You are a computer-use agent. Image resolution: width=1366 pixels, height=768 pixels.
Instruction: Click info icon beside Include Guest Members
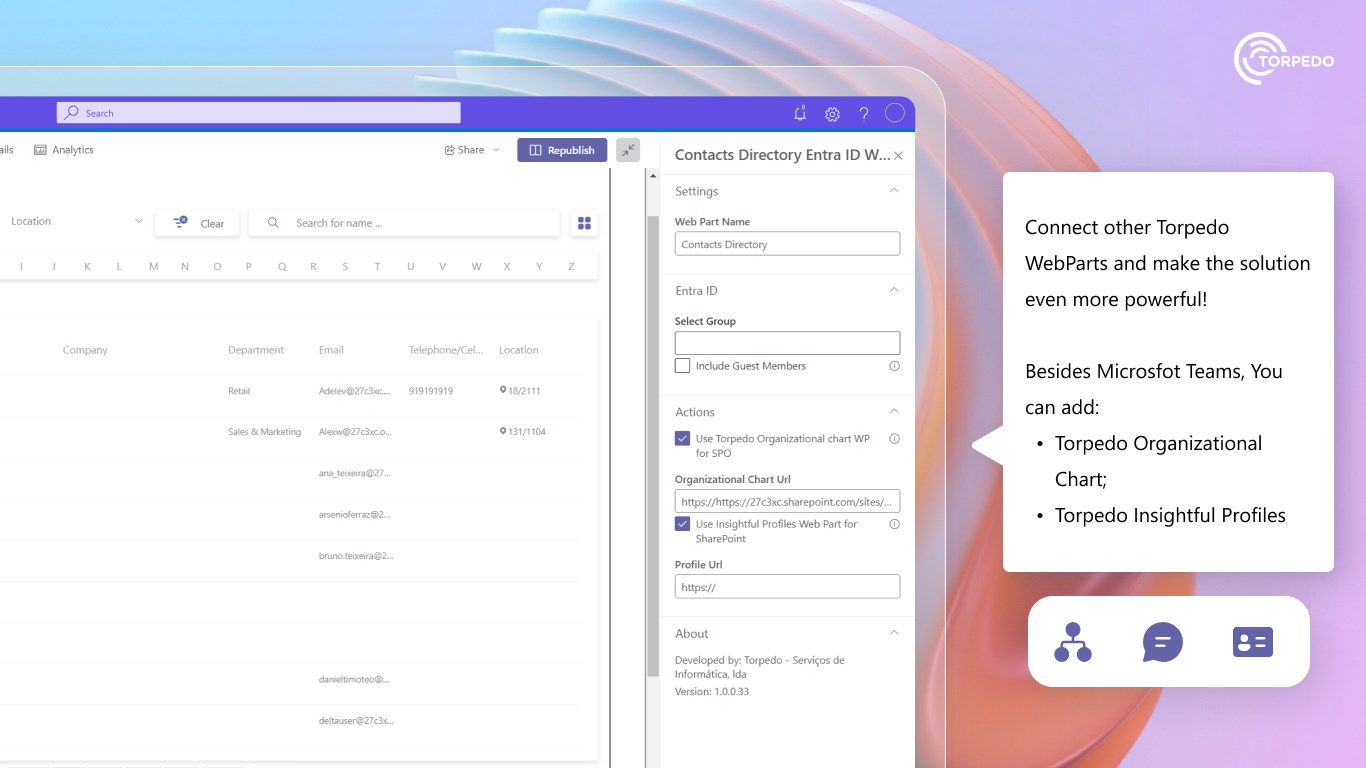[x=894, y=366]
